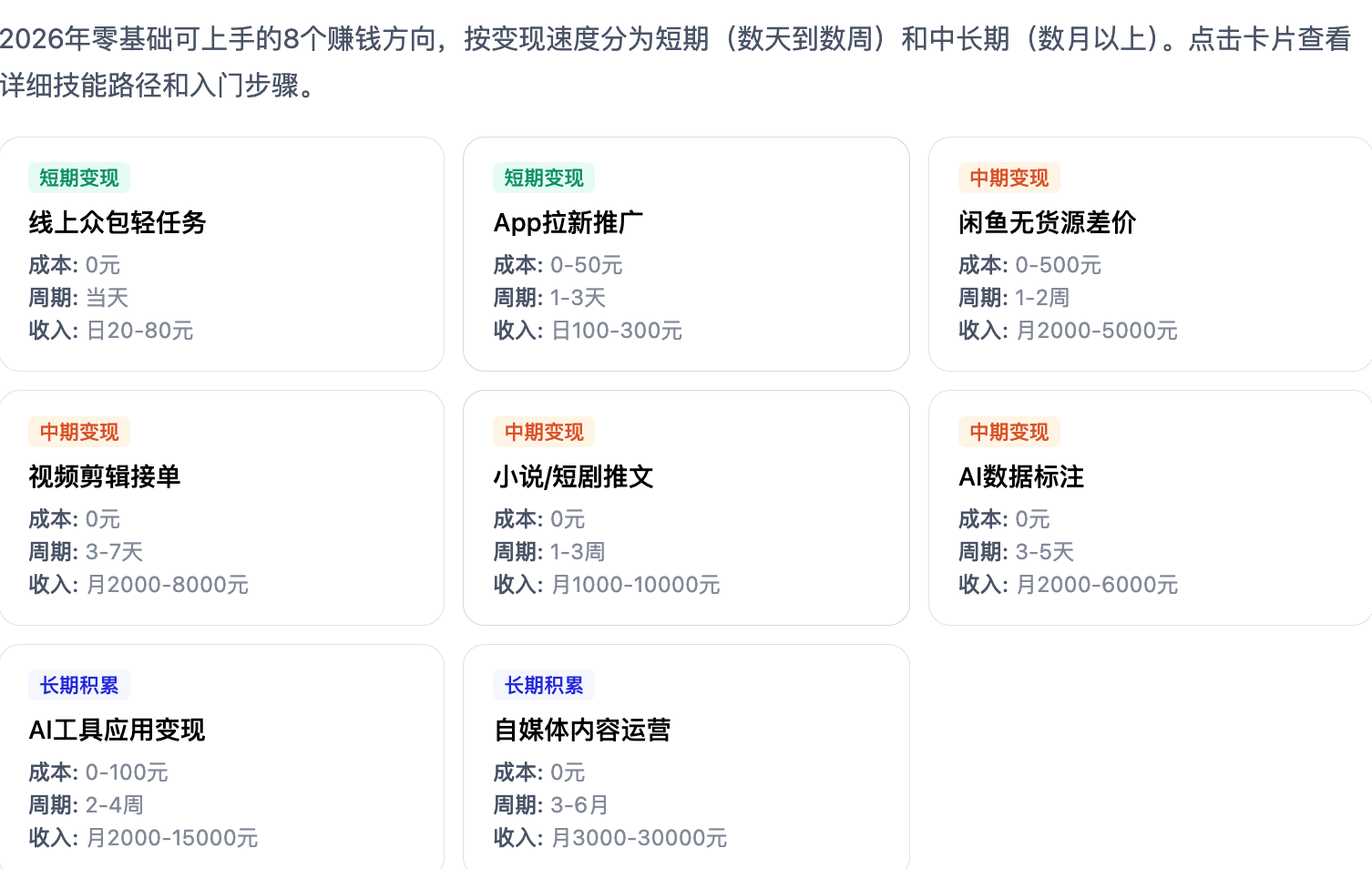The width and height of the screenshot is (1372, 869).
Task: Click the intro paragraph starting 2026年零基础
Action: (676, 62)
